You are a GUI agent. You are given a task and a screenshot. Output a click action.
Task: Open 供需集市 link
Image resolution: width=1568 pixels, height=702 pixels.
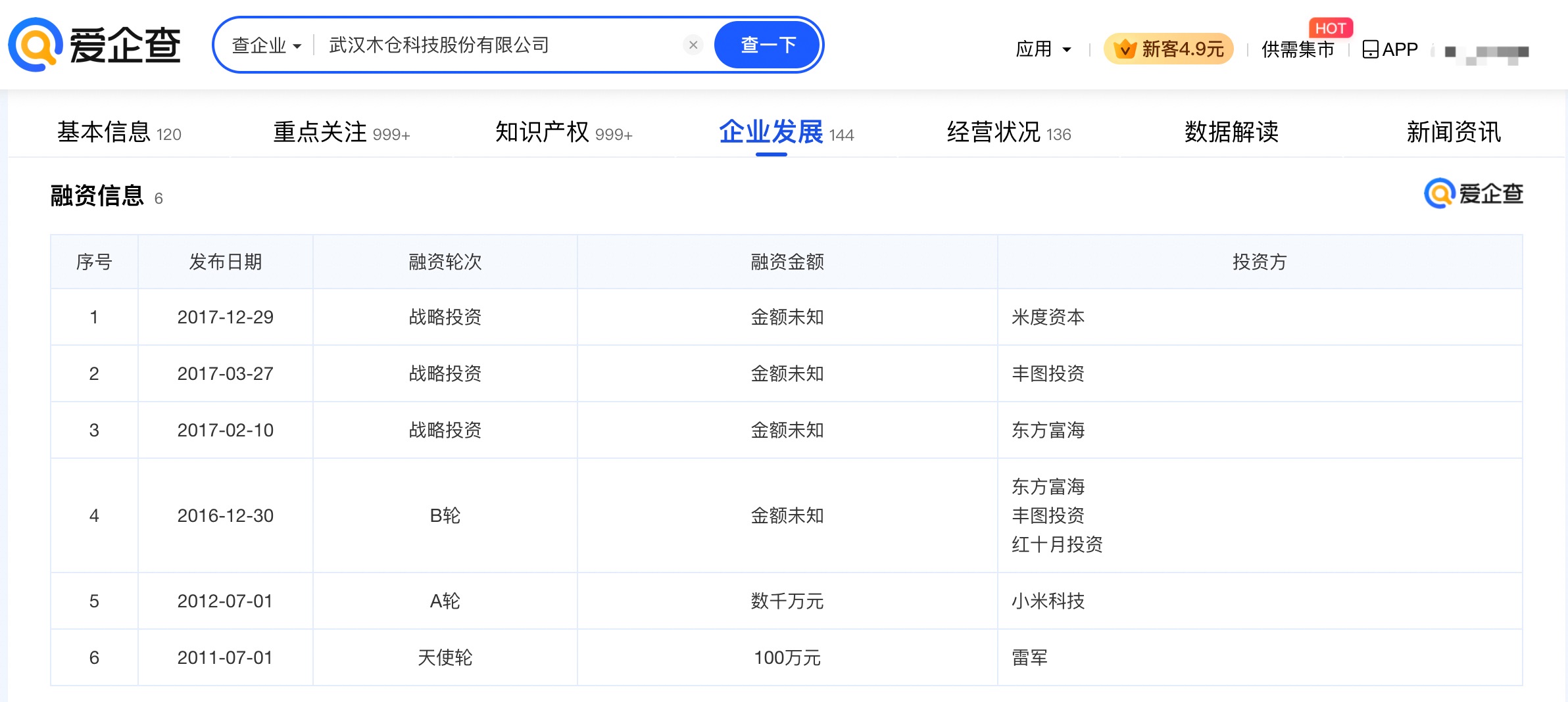pyautogui.click(x=1298, y=49)
